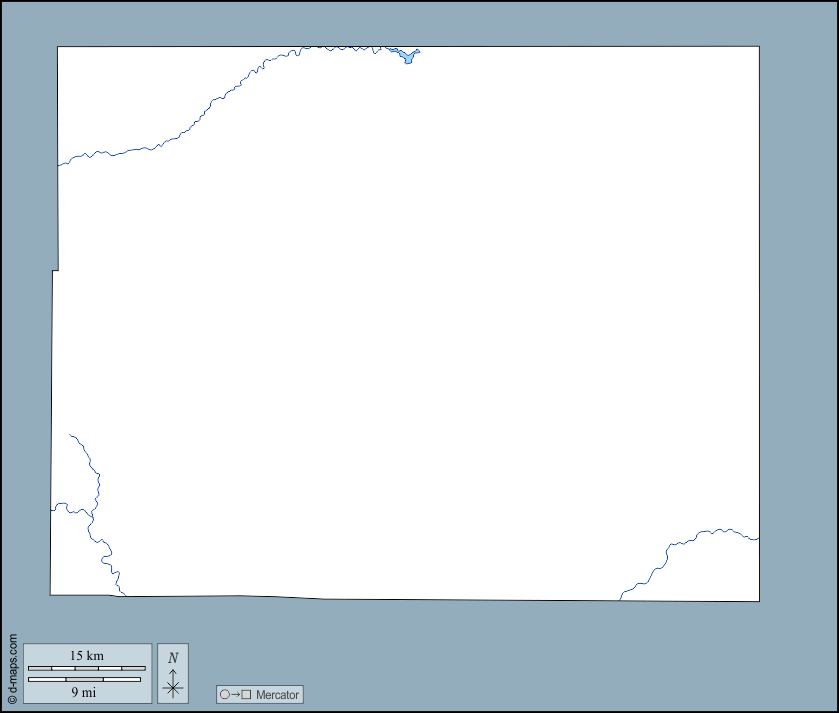
Task: Click the miles scale bar
Action: 84,680
